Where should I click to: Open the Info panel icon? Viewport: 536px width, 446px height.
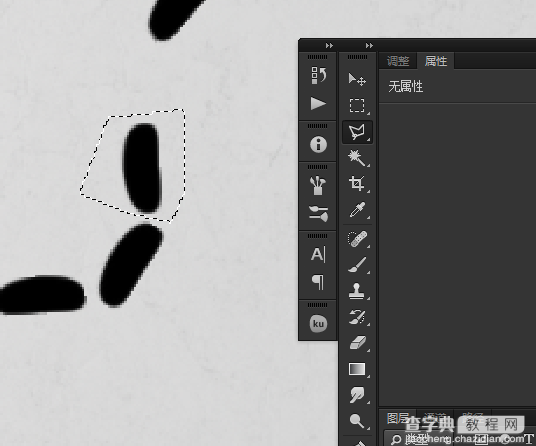[318, 144]
